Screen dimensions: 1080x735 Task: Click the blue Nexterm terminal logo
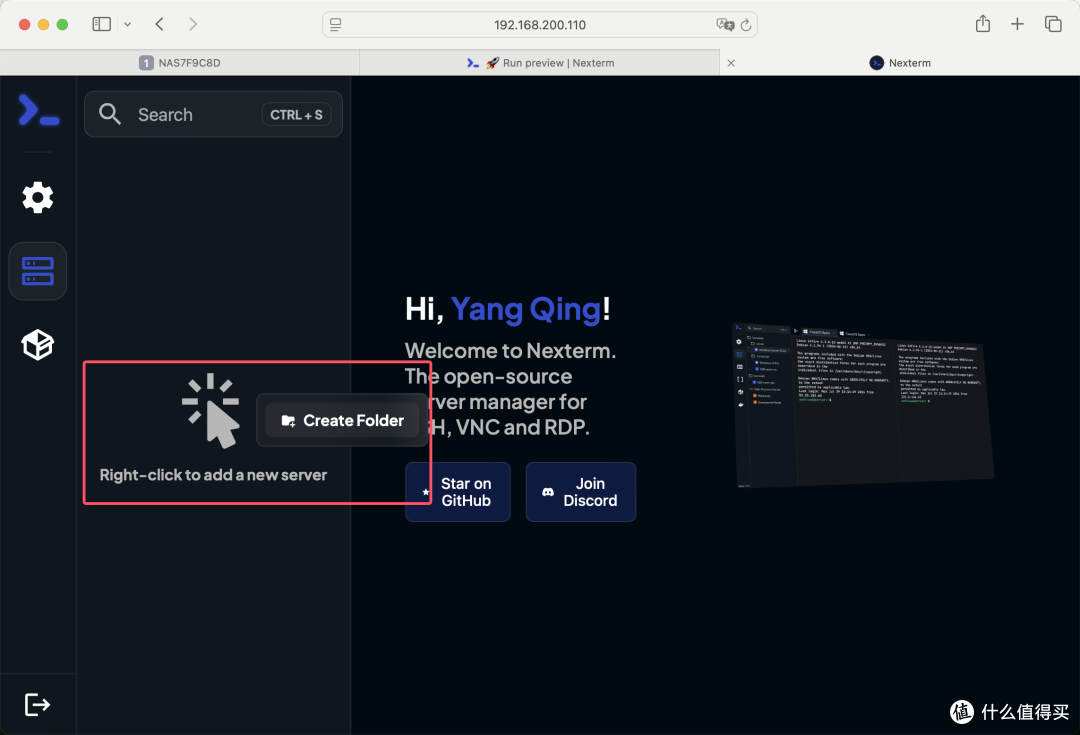point(37,110)
